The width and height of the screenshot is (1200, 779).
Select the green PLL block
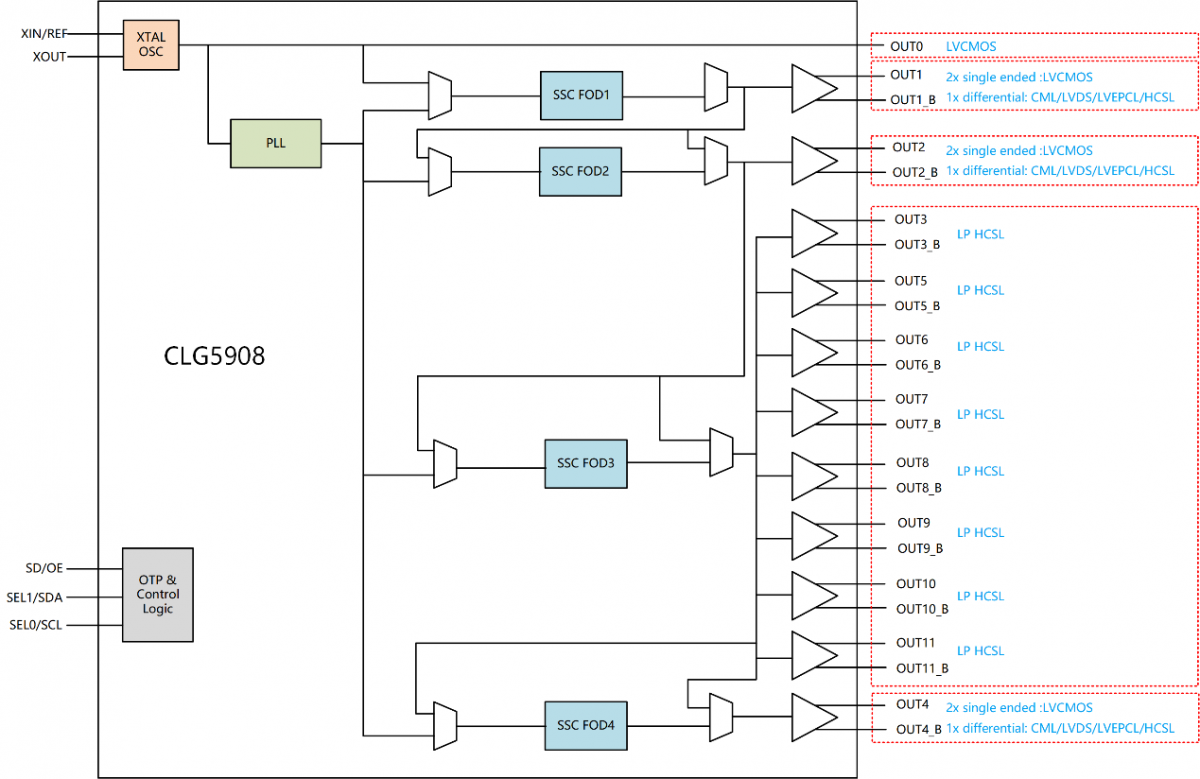[x=276, y=143]
